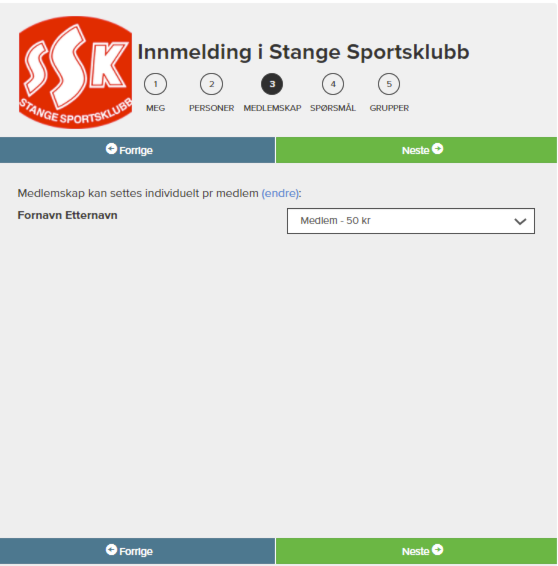Open the Medlem - 50 kr dropdown

coord(411,221)
